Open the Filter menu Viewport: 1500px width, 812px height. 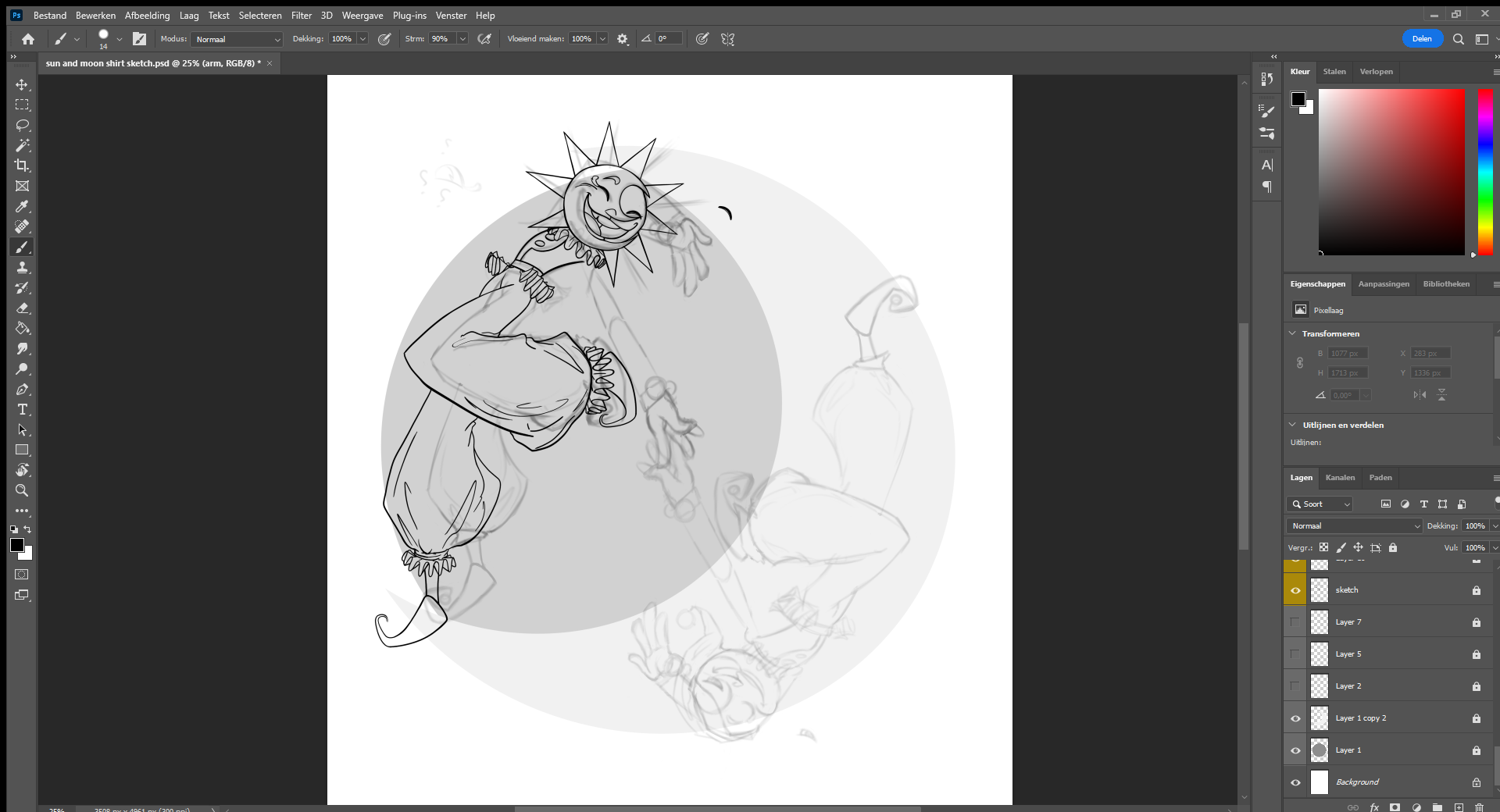coord(302,16)
